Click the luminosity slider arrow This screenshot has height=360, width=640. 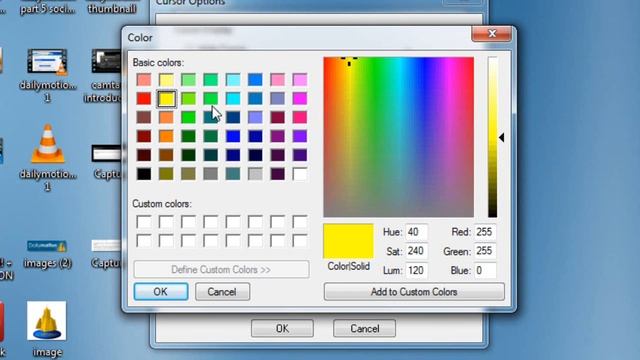[502, 138]
